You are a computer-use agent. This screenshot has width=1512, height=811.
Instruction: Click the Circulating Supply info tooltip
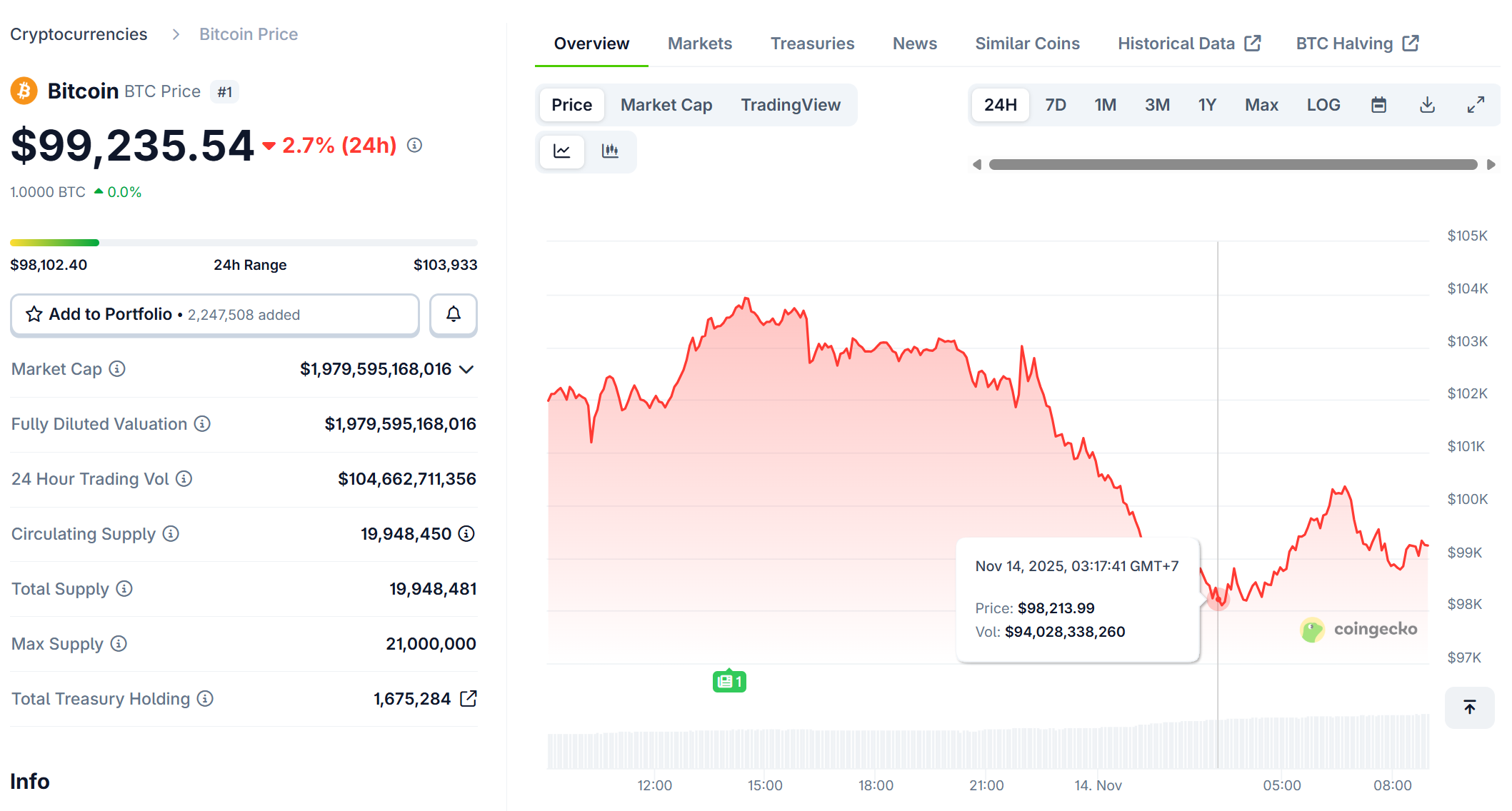(170, 534)
